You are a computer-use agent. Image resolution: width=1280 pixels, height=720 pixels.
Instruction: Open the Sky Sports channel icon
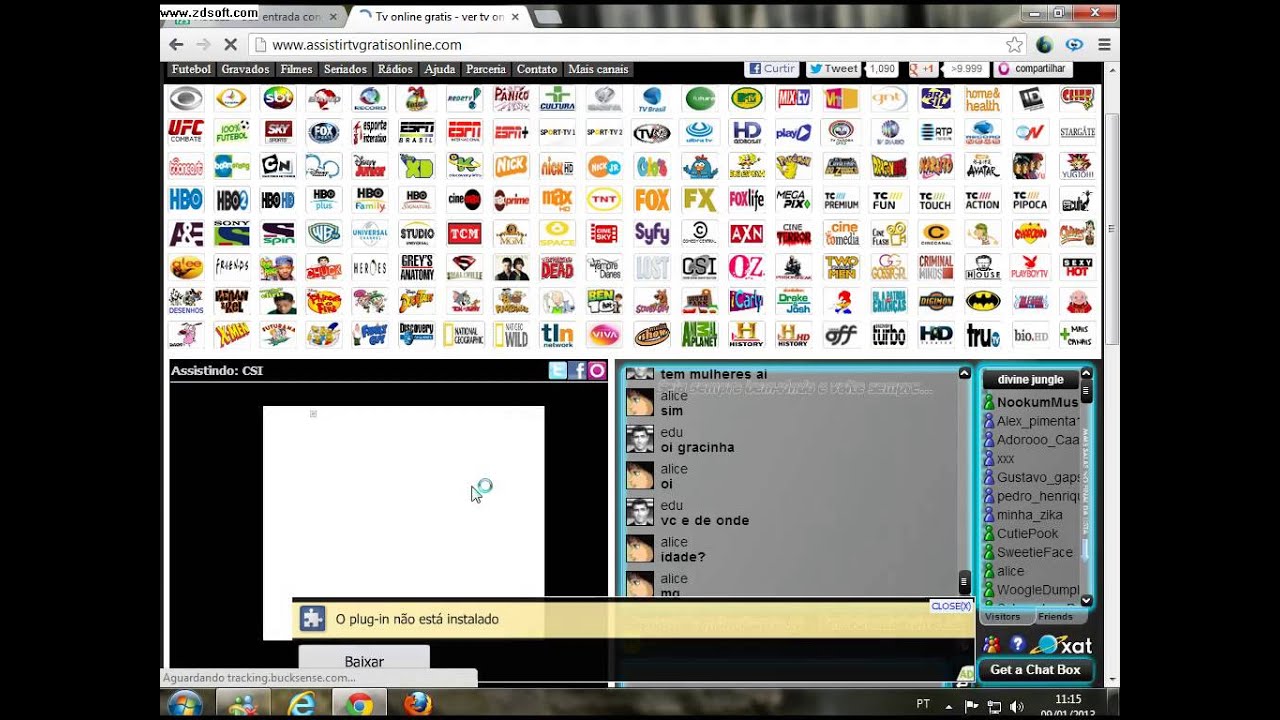(x=279, y=132)
